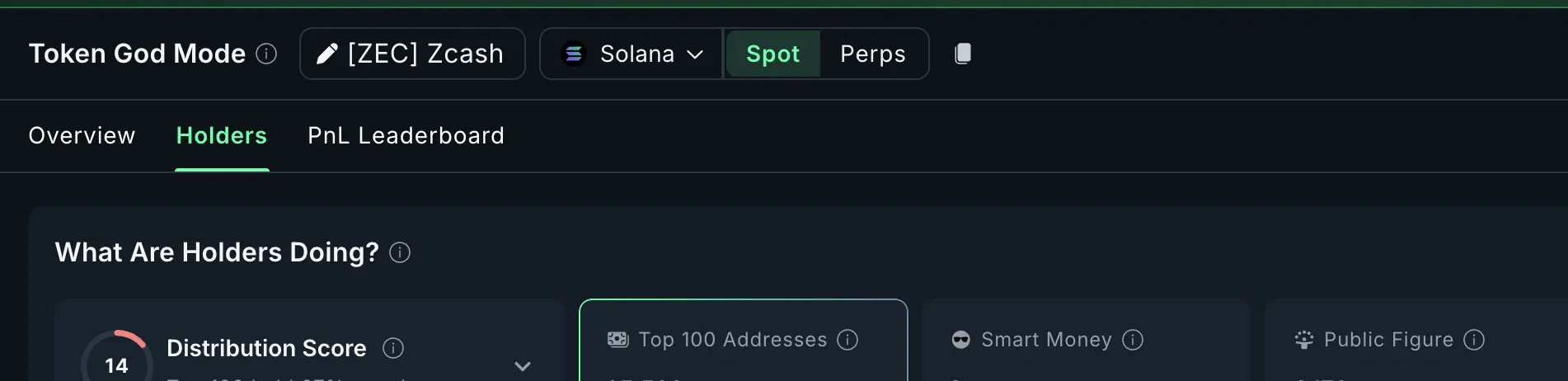Expand the Distribution Score chevron
1568x381 pixels.
point(522,365)
